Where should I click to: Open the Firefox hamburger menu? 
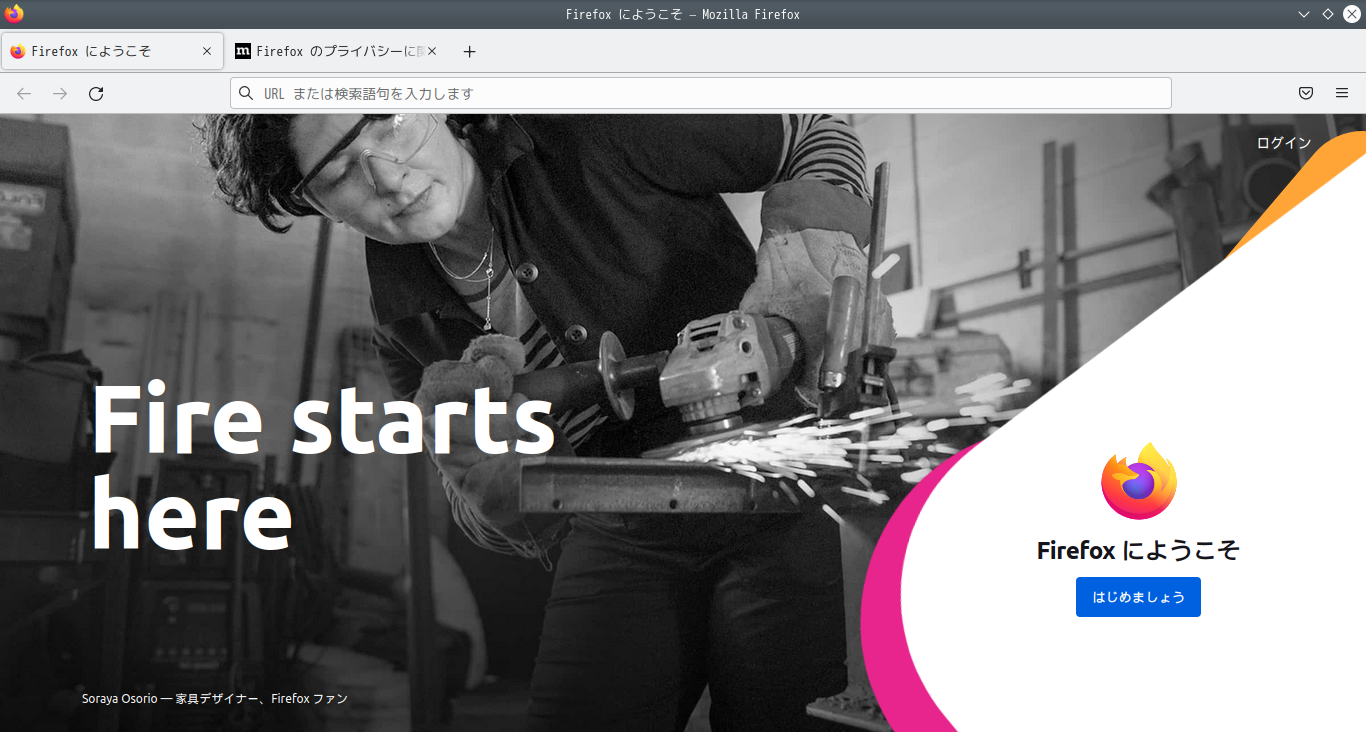pos(1342,93)
